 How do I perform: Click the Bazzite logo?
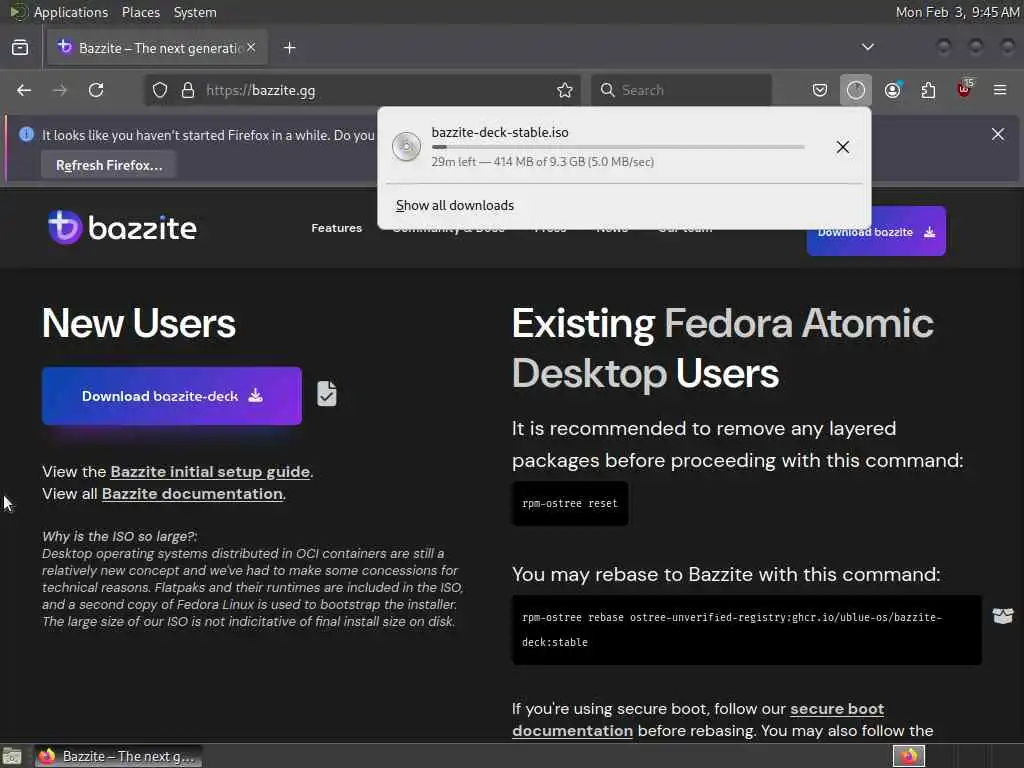122,227
